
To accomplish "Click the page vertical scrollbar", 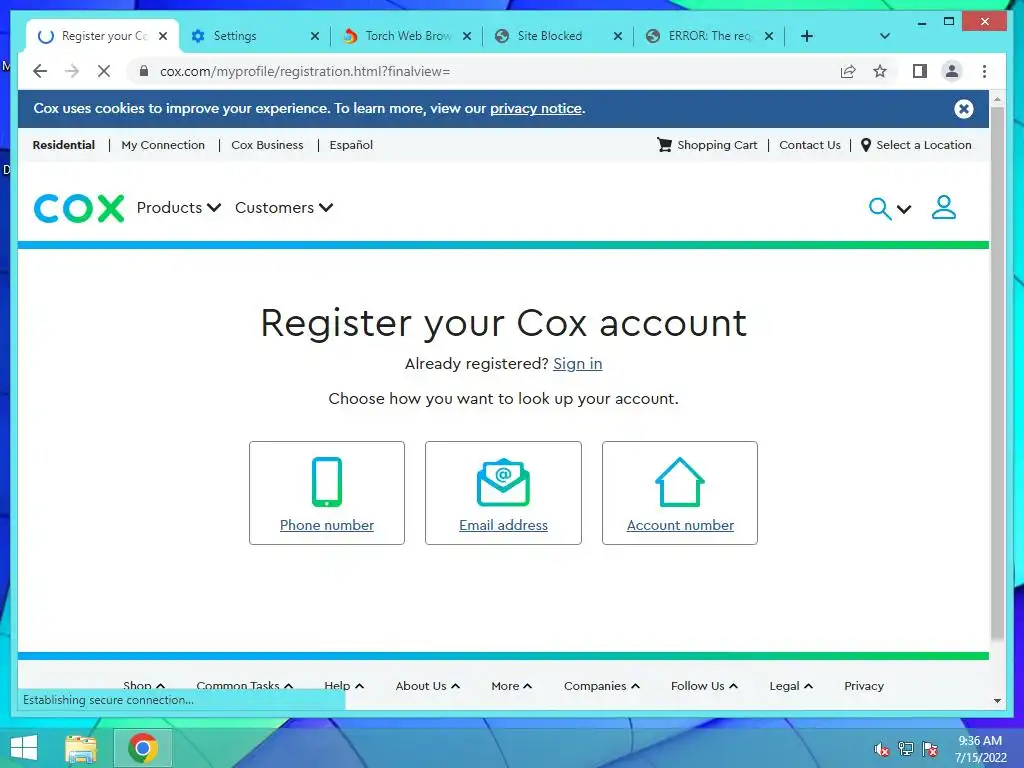I will click(x=997, y=372).
